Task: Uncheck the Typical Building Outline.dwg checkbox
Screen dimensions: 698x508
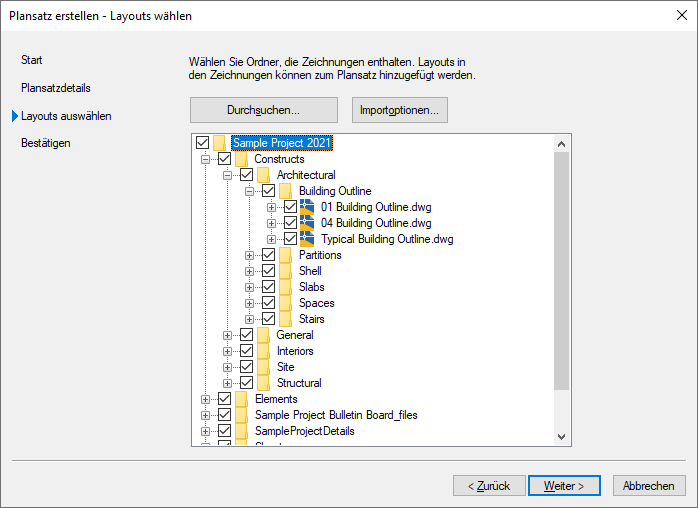Action: click(x=290, y=239)
